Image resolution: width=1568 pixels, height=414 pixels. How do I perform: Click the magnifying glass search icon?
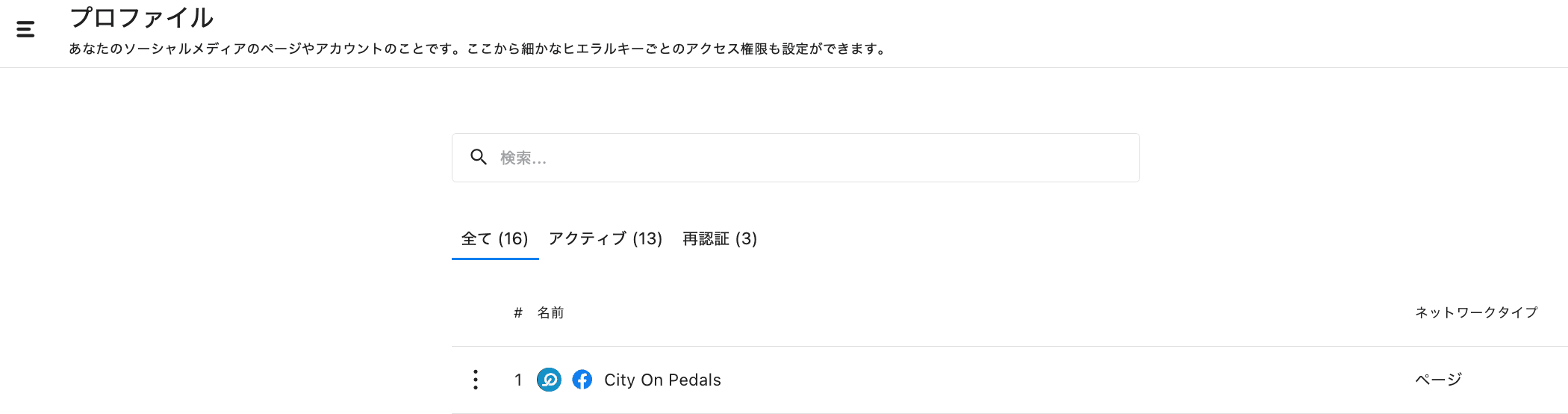tap(479, 157)
